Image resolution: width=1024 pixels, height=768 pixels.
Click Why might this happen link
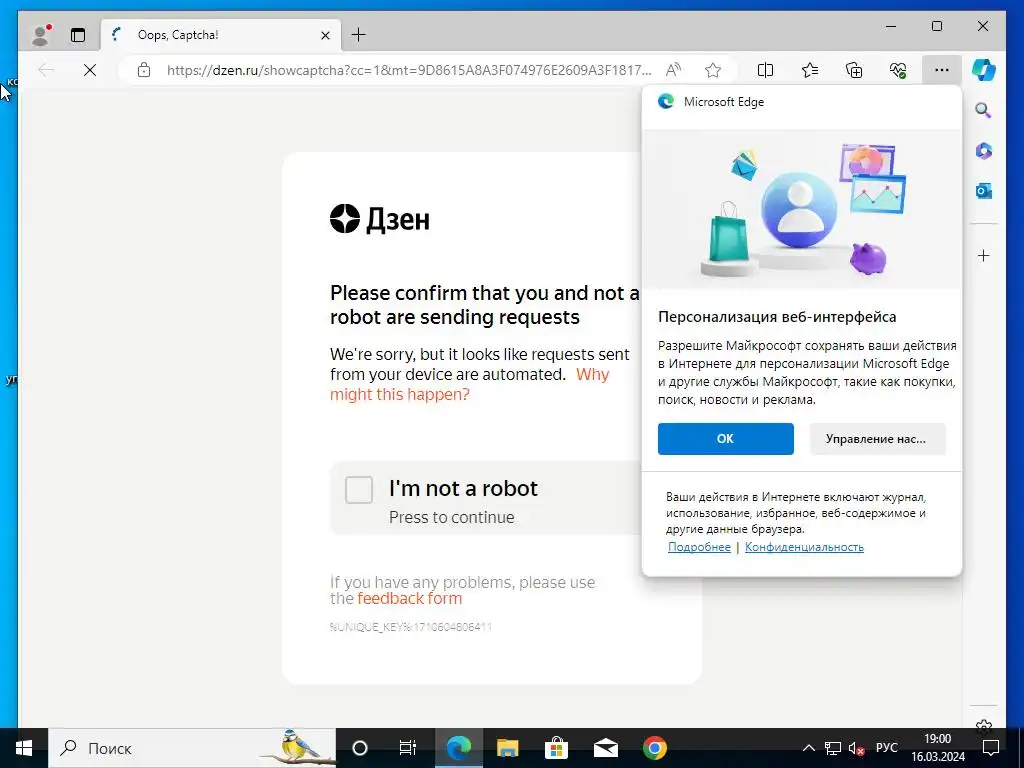point(469,384)
